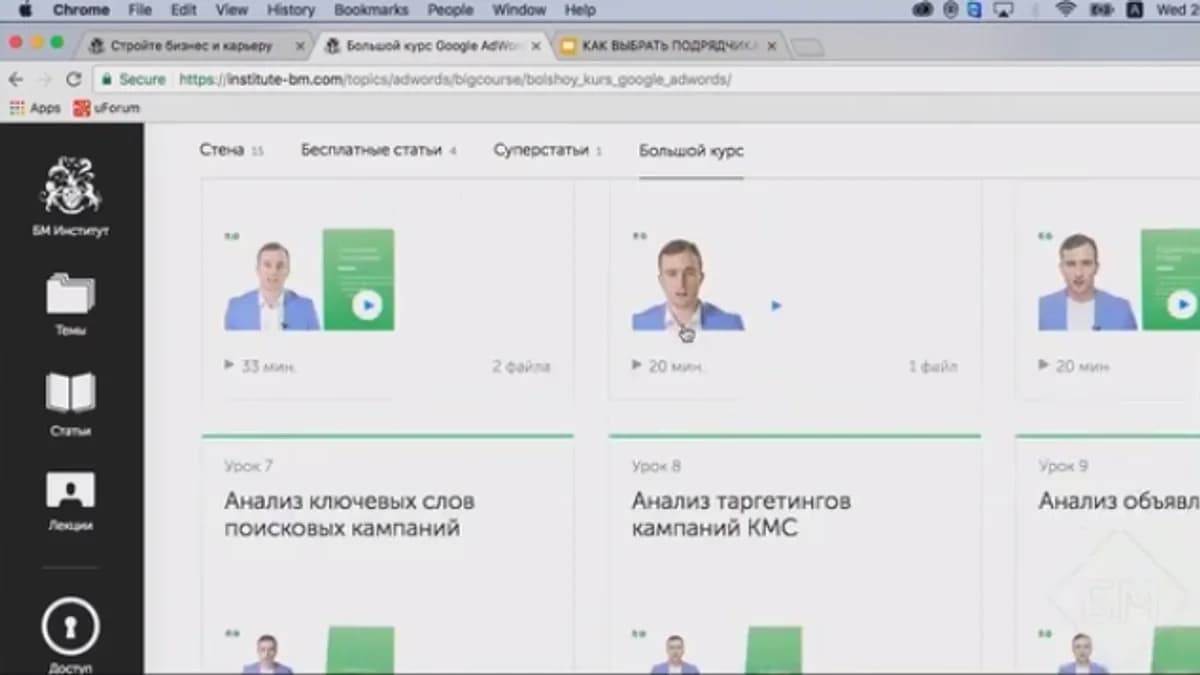Go back with the browser back arrow
The image size is (1200, 675).
tap(16, 79)
